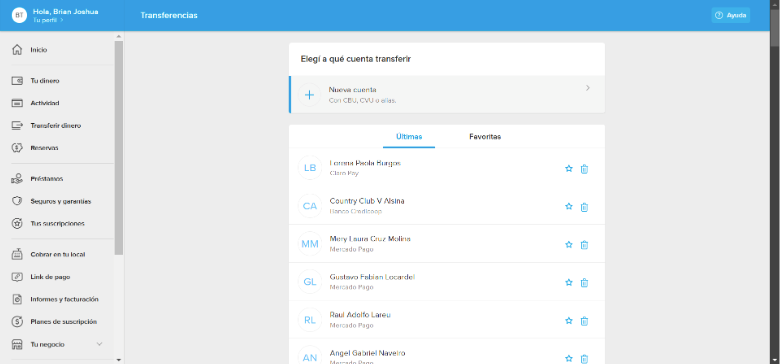Star Mery Laura Cruz Molina account
Image resolution: width=780 pixels, height=364 pixels.
[x=569, y=245]
